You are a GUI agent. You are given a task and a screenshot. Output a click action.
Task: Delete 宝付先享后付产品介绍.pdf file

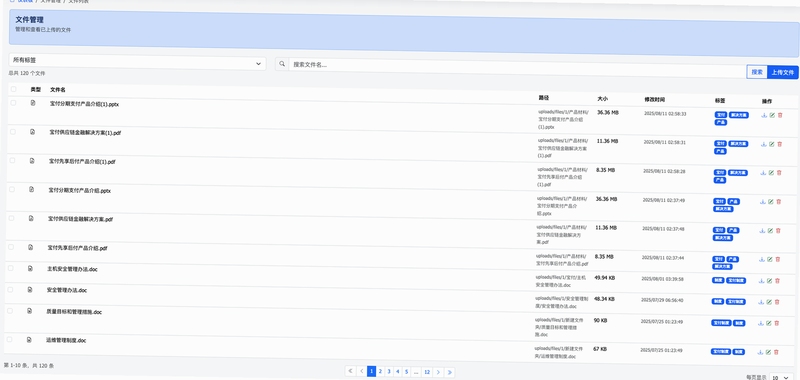(778, 259)
